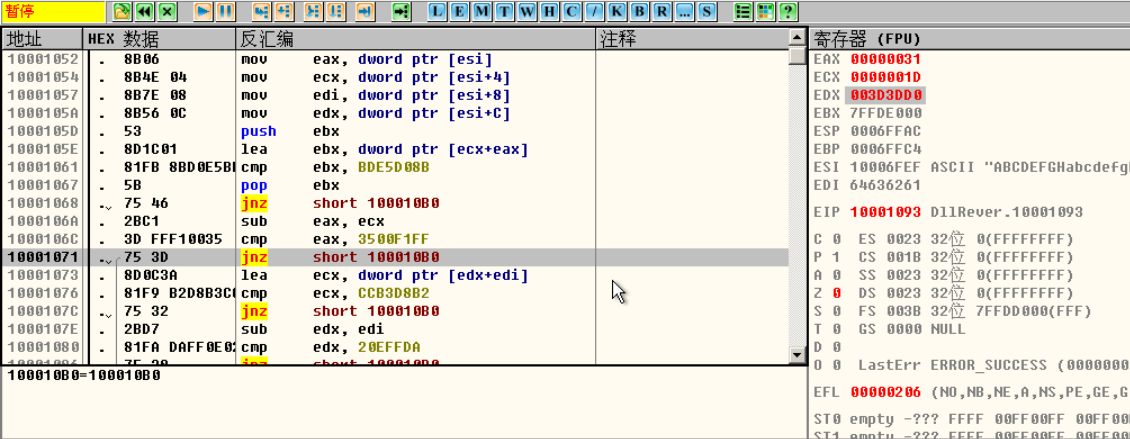The width and height of the screenshot is (1130, 439).
Task: Open Patches window with slash button
Action: (x=595, y=11)
